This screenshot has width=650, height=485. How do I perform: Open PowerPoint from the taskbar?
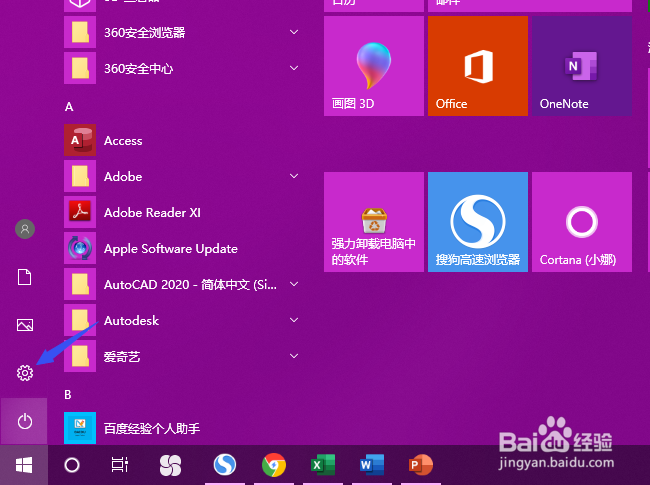coord(421,465)
